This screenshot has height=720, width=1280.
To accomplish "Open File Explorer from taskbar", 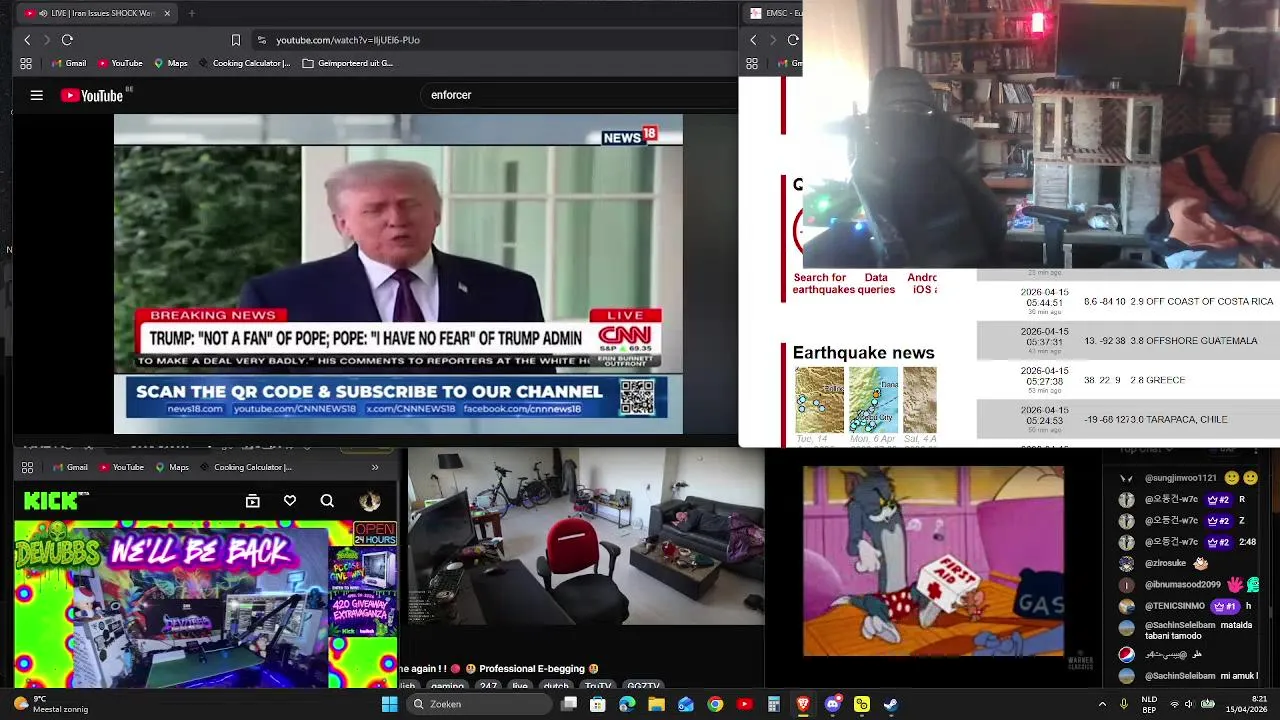I will (x=656, y=704).
